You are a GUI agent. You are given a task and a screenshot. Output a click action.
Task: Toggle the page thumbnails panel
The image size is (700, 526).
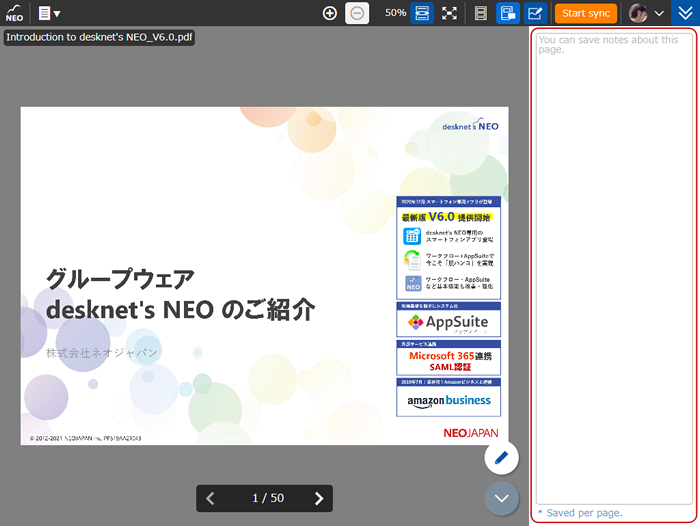tap(481, 13)
